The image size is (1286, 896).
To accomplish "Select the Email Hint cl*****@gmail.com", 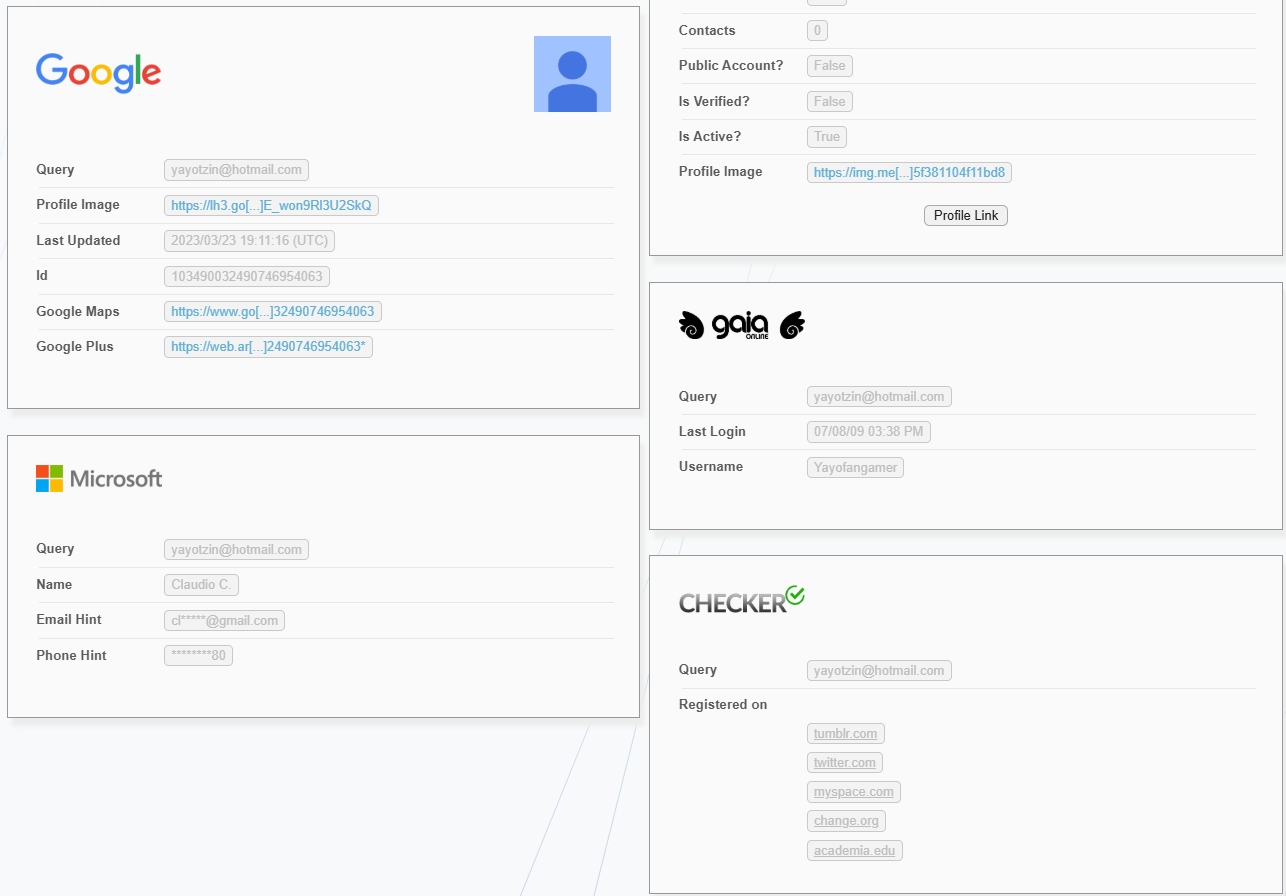I will [x=224, y=621].
